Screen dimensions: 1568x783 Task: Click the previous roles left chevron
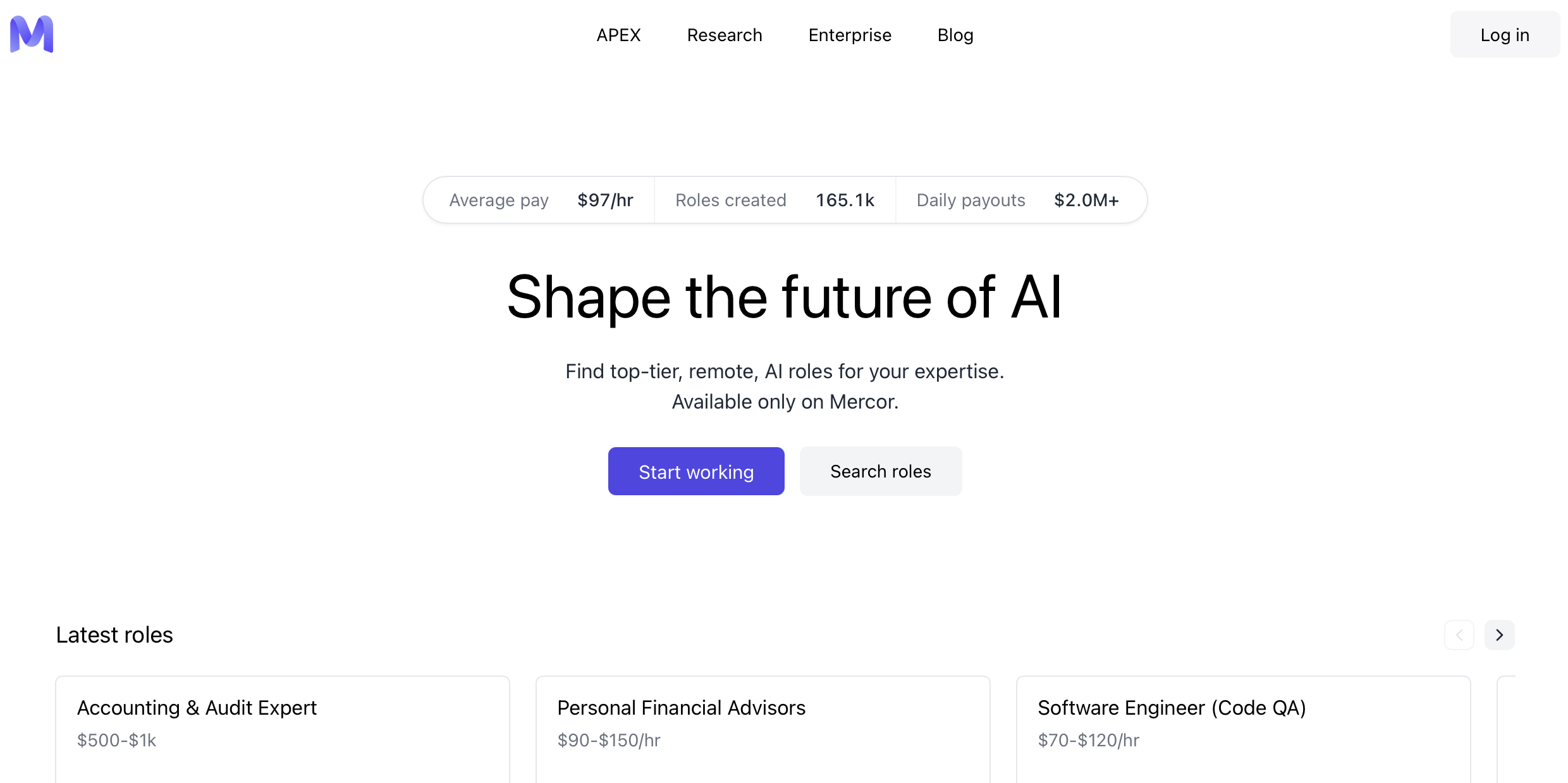1459,635
